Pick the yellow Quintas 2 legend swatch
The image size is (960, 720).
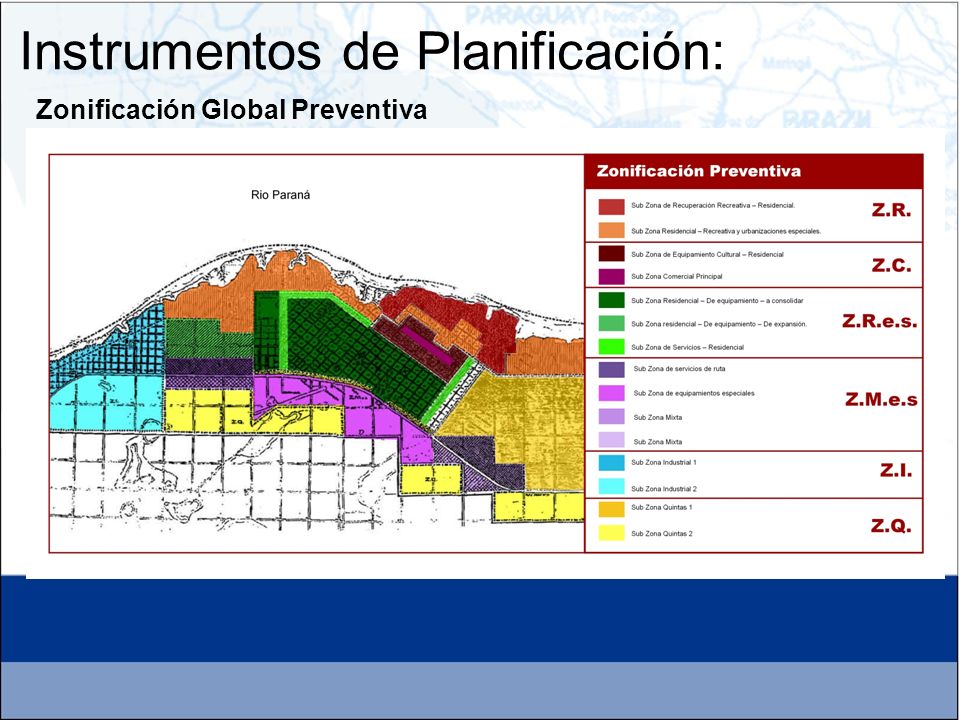[611, 533]
